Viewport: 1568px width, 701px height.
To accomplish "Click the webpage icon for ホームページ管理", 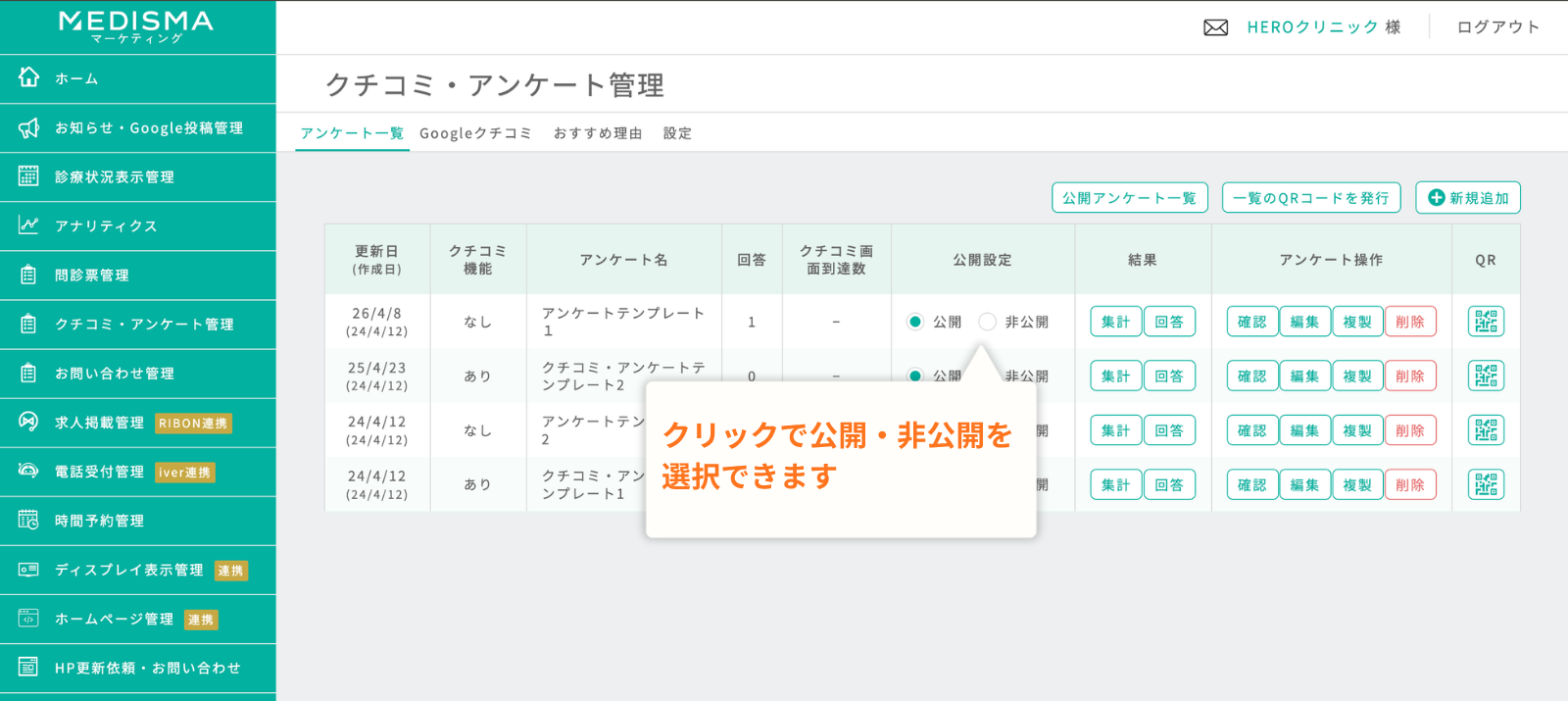I will coord(28,619).
